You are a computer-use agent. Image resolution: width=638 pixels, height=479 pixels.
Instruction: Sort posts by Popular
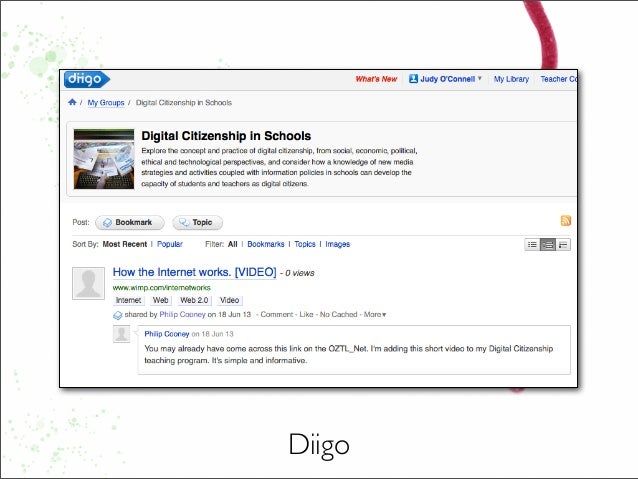click(170, 244)
